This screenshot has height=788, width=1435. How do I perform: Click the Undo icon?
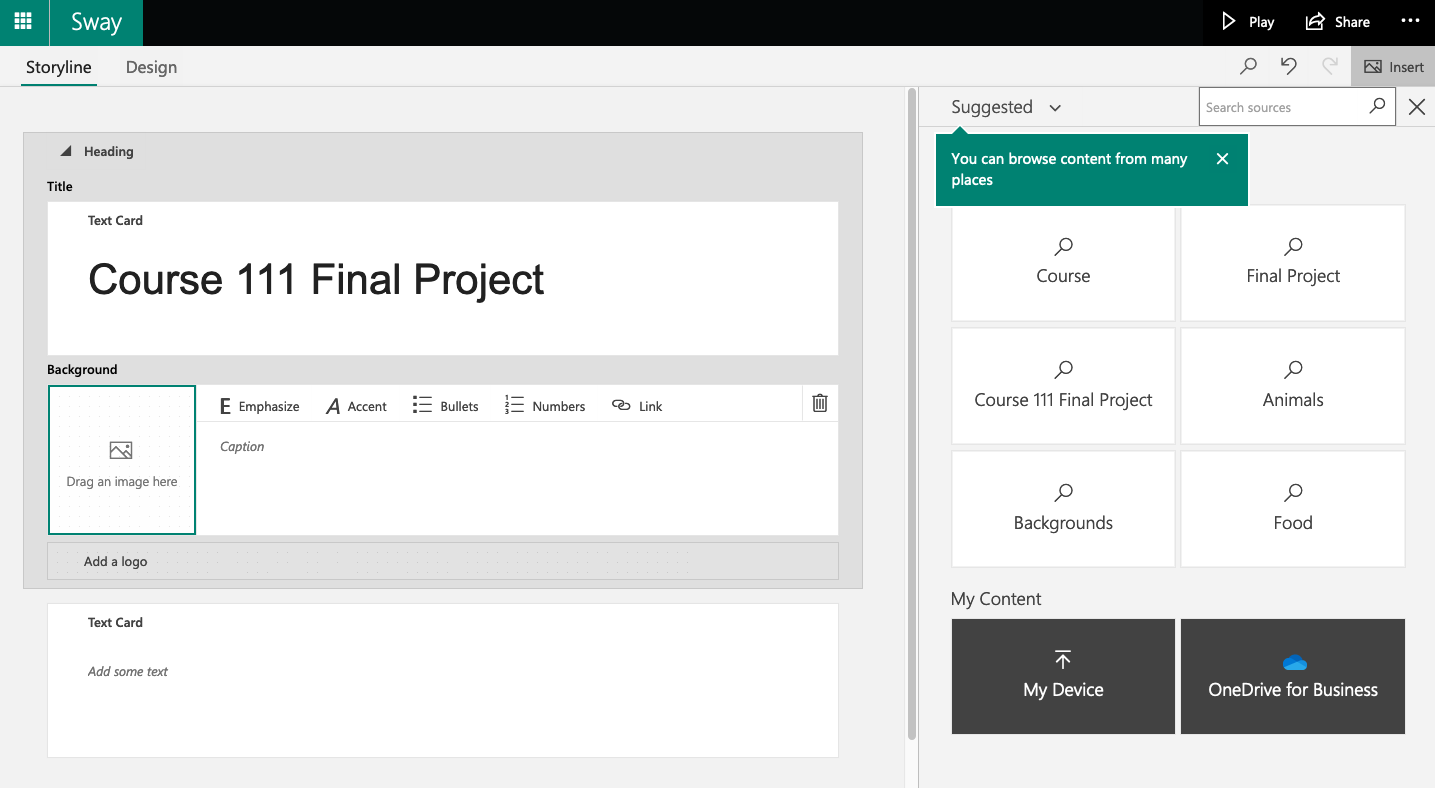[1288, 66]
